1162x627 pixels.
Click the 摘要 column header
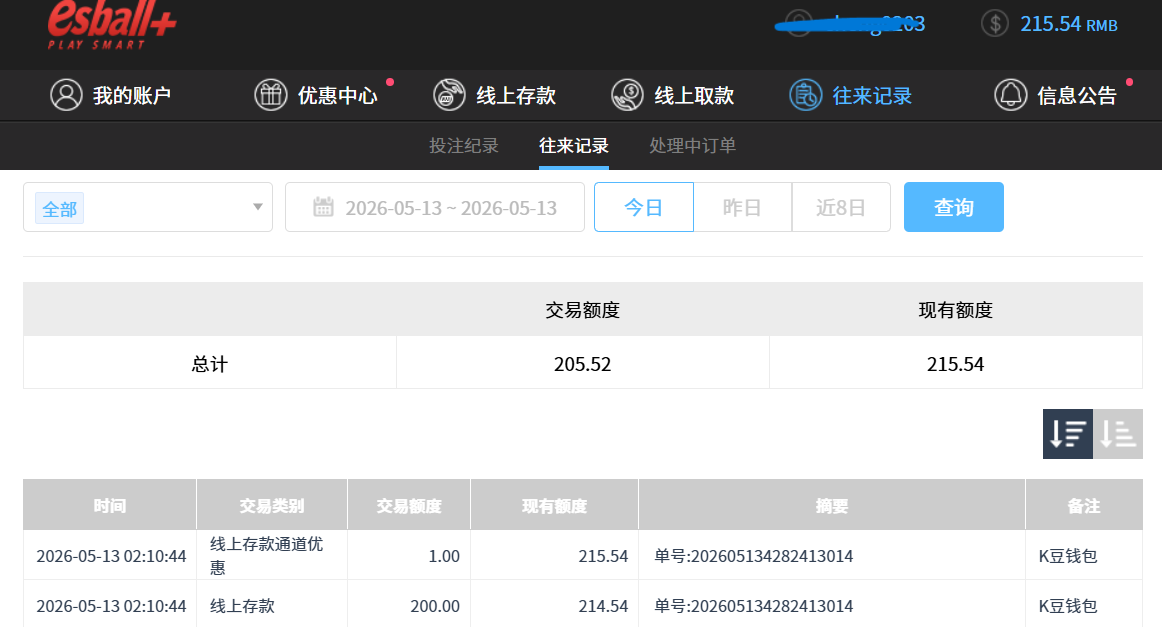coord(831,505)
